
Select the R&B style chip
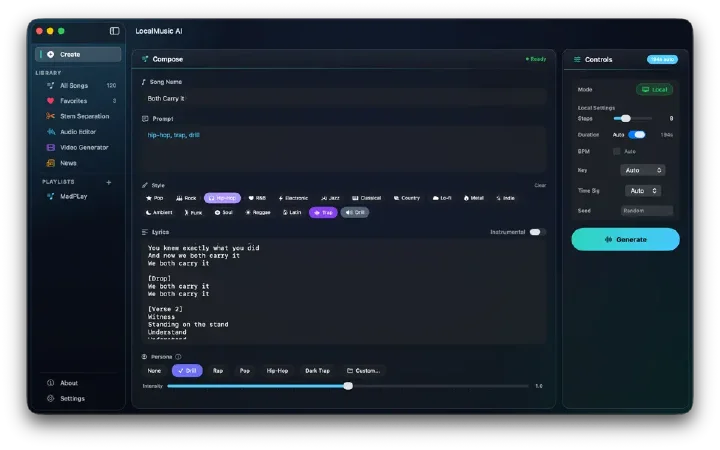click(257, 198)
